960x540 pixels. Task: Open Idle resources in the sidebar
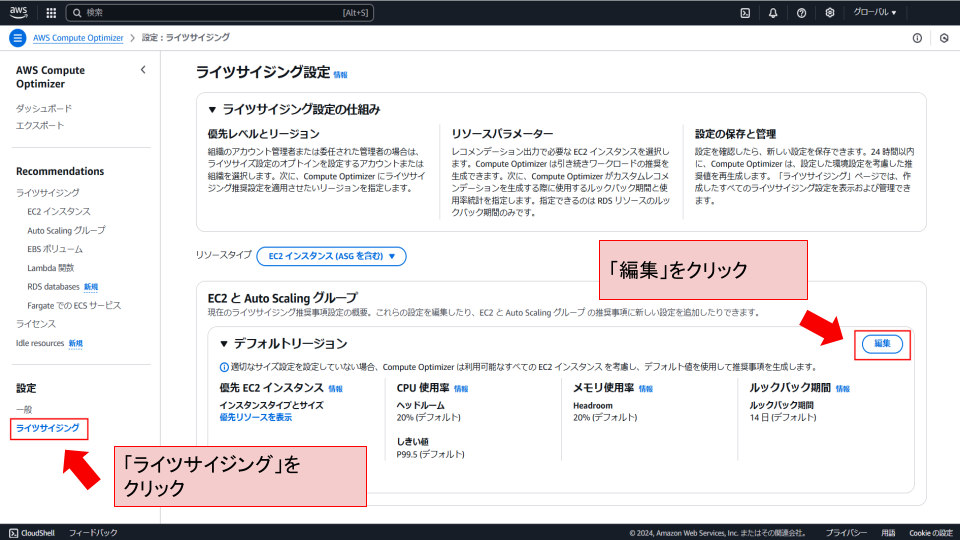point(40,343)
